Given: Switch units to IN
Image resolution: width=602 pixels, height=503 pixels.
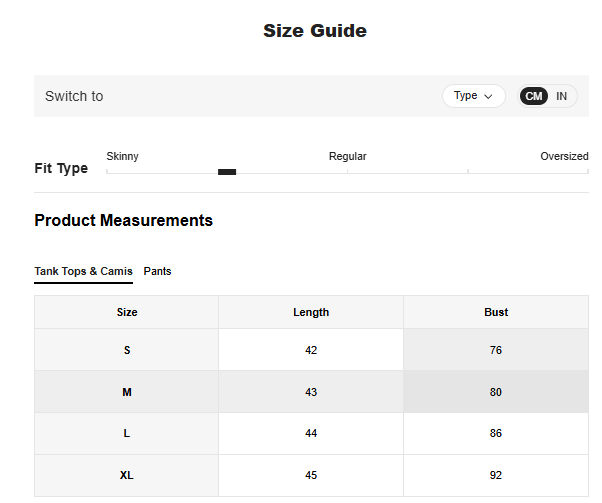Looking at the screenshot, I should click(x=562, y=96).
